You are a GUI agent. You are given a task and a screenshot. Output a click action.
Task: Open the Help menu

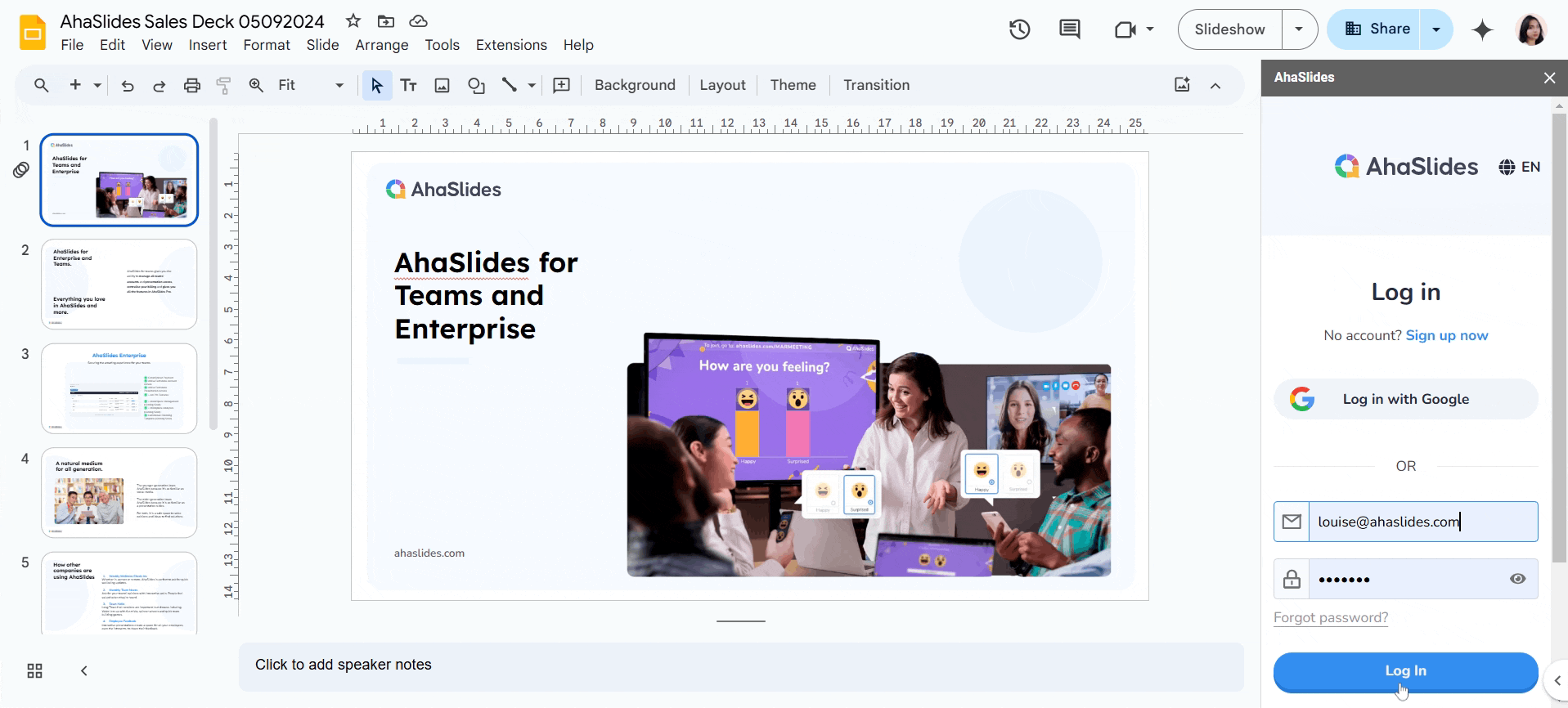(x=578, y=45)
